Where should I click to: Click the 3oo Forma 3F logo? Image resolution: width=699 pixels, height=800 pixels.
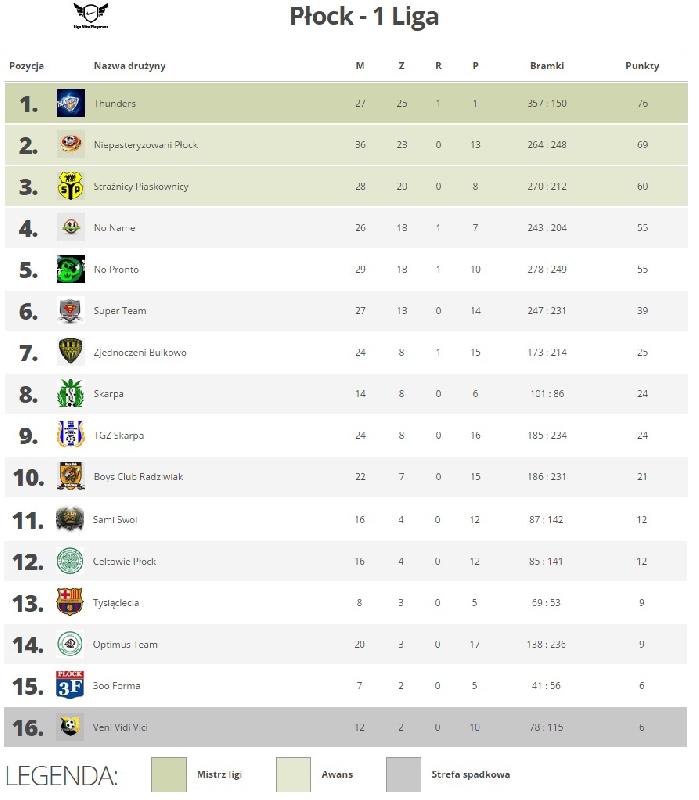pyautogui.click(x=70, y=685)
